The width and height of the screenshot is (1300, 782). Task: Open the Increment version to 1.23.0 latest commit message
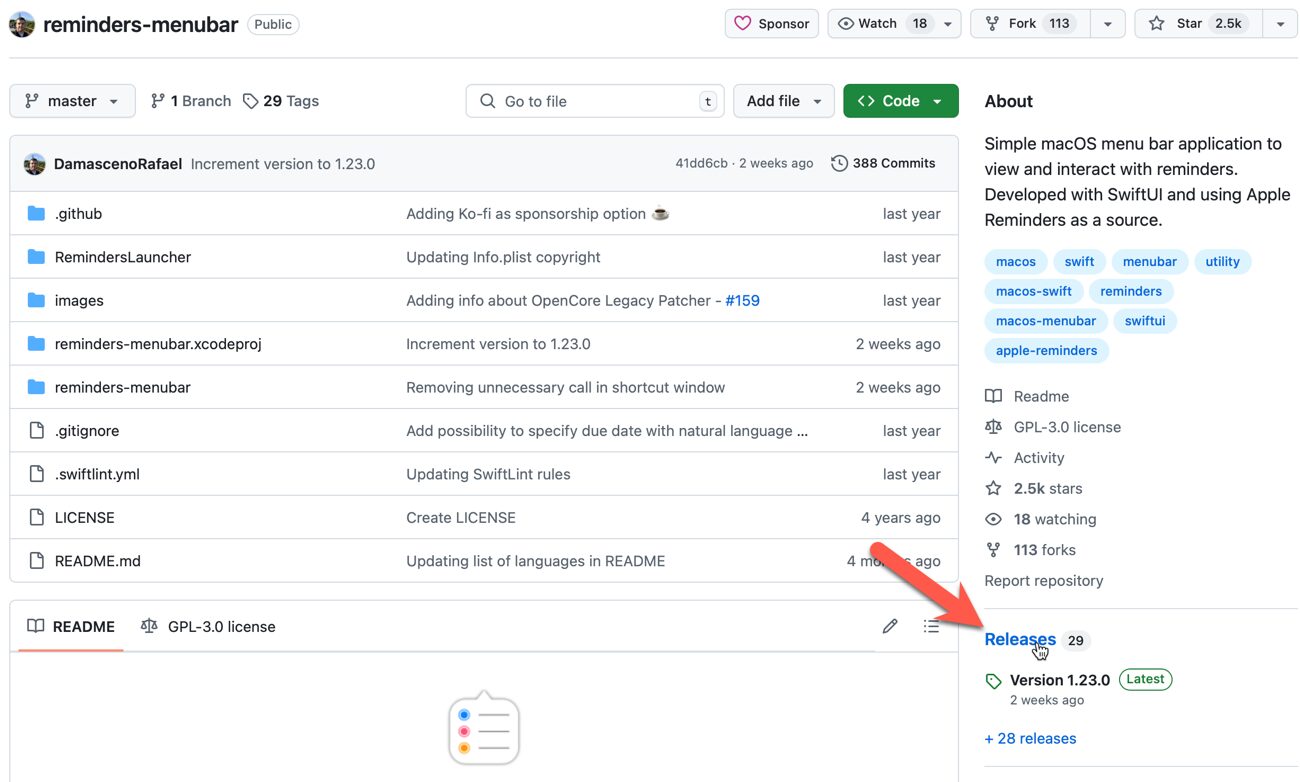pyautogui.click(x=283, y=164)
